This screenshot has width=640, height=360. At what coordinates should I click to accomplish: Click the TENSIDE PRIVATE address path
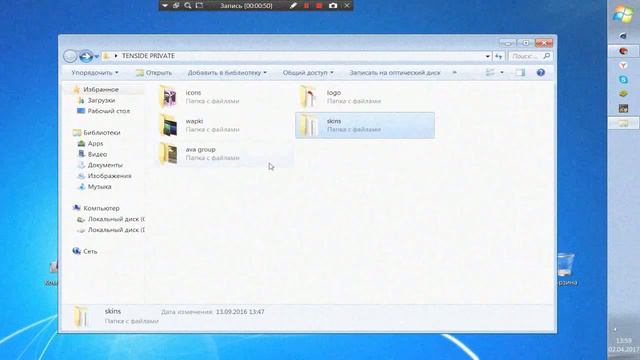(x=148, y=56)
